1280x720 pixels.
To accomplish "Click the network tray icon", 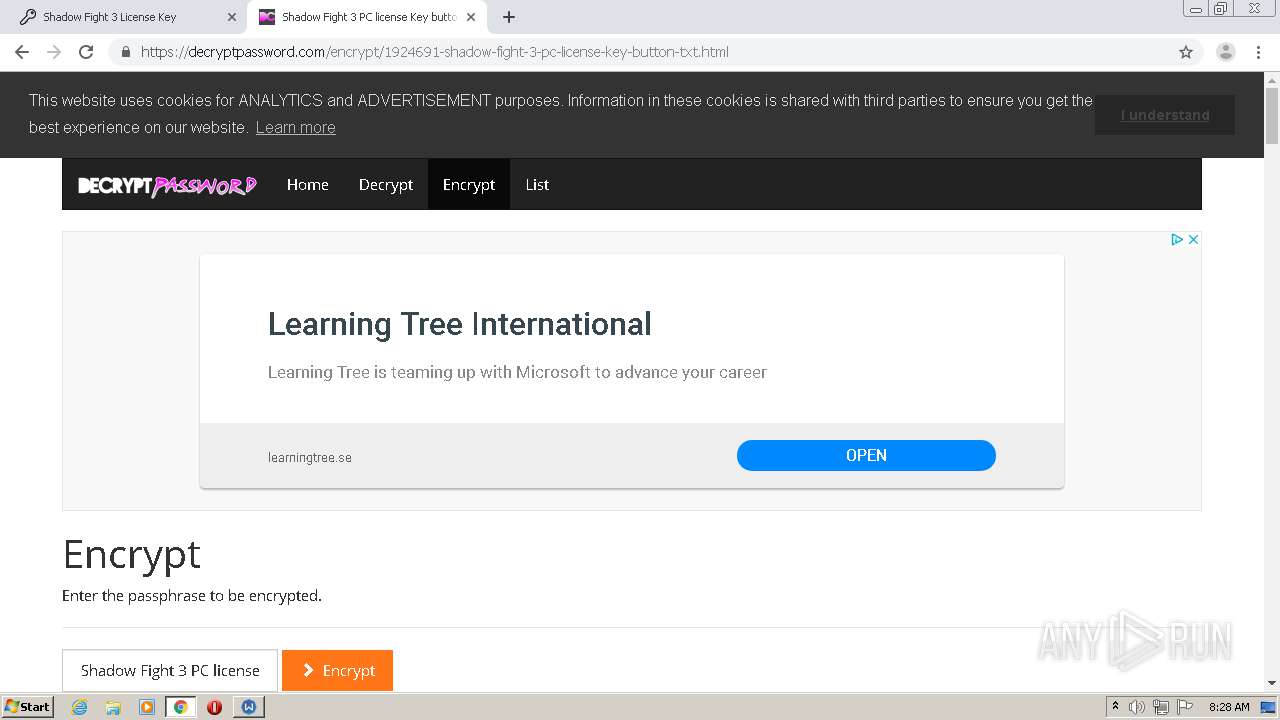I will tap(1161, 707).
